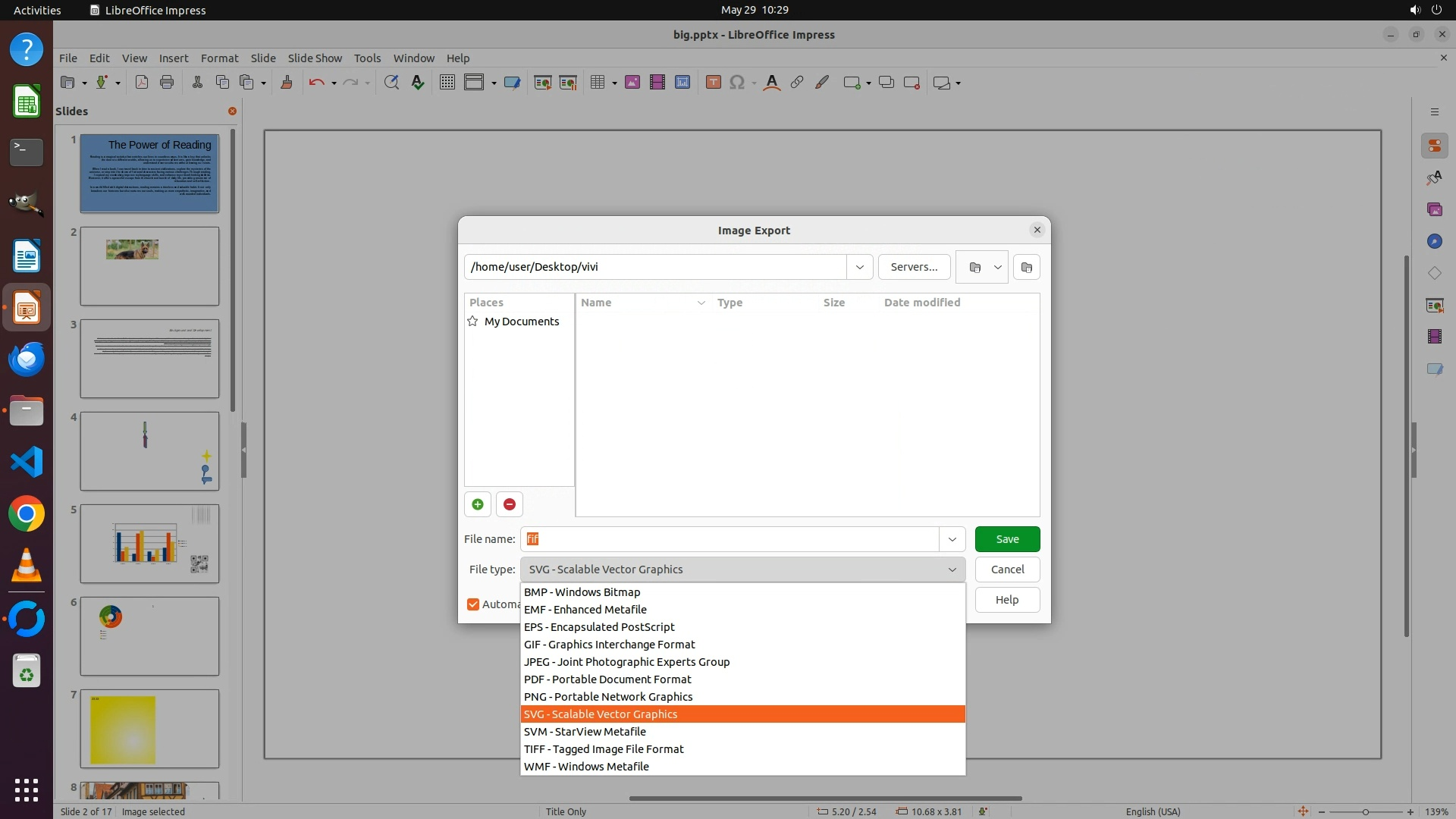Click the red remove place icon
Image resolution: width=1456 pixels, height=819 pixels.
pyautogui.click(x=510, y=504)
